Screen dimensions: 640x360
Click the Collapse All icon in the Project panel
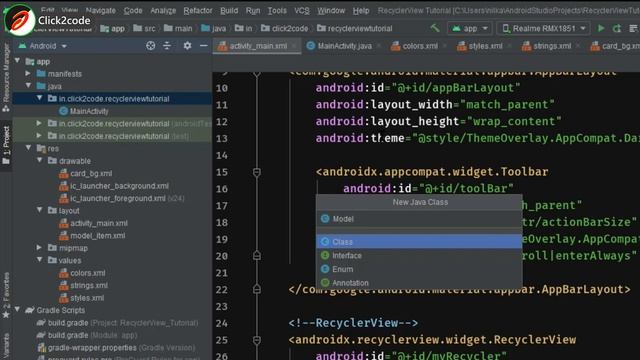pyautogui.click(x=167, y=46)
